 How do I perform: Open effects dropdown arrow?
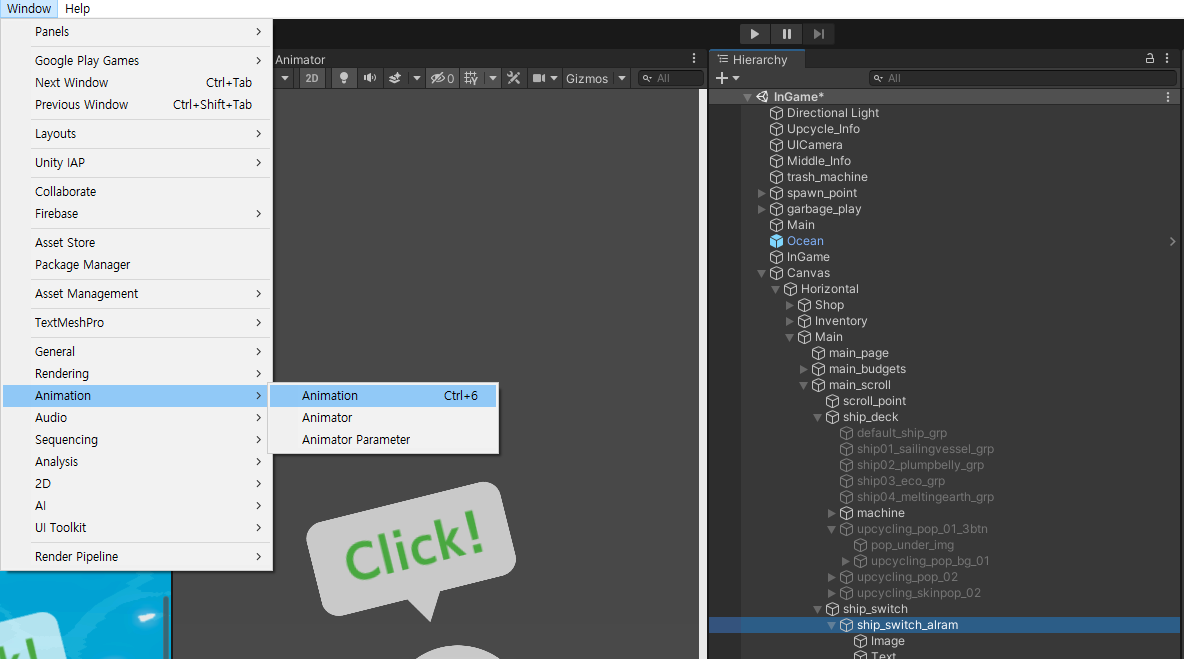point(416,79)
